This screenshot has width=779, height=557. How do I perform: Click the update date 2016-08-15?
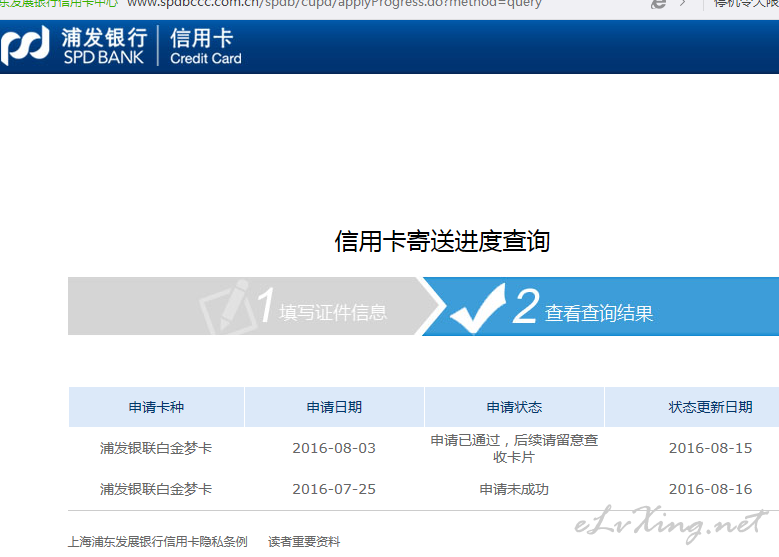[710, 448]
